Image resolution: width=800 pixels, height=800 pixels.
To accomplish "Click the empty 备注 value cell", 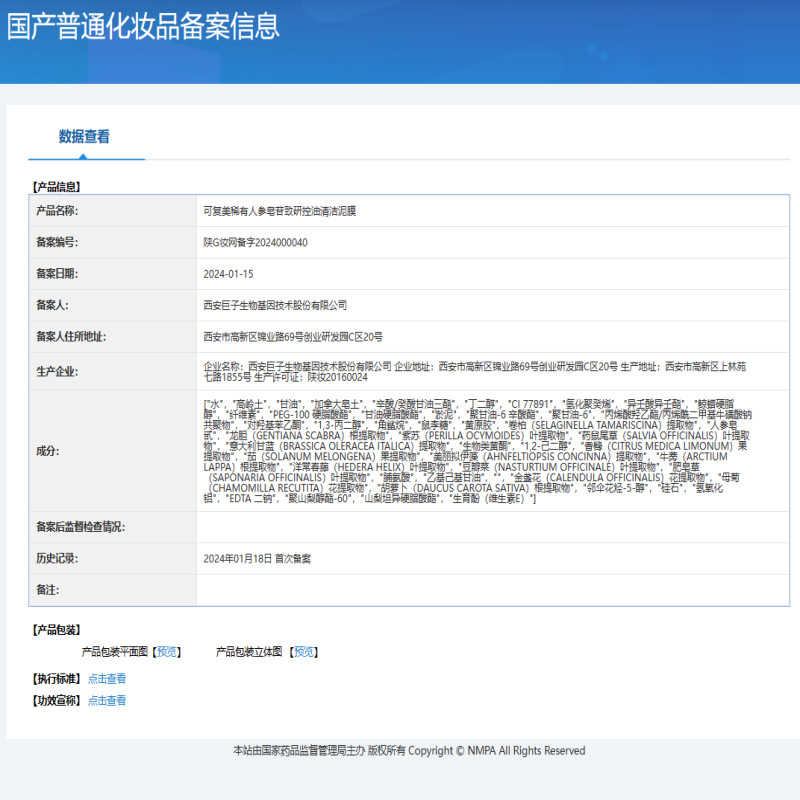I will click(492, 590).
